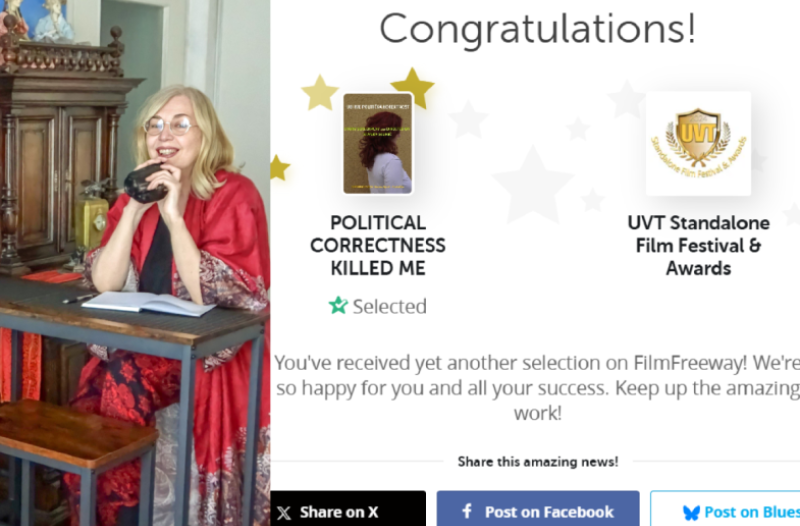Click the Facebook f logo icon
The width and height of the screenshot is (800, 526).
466,512
